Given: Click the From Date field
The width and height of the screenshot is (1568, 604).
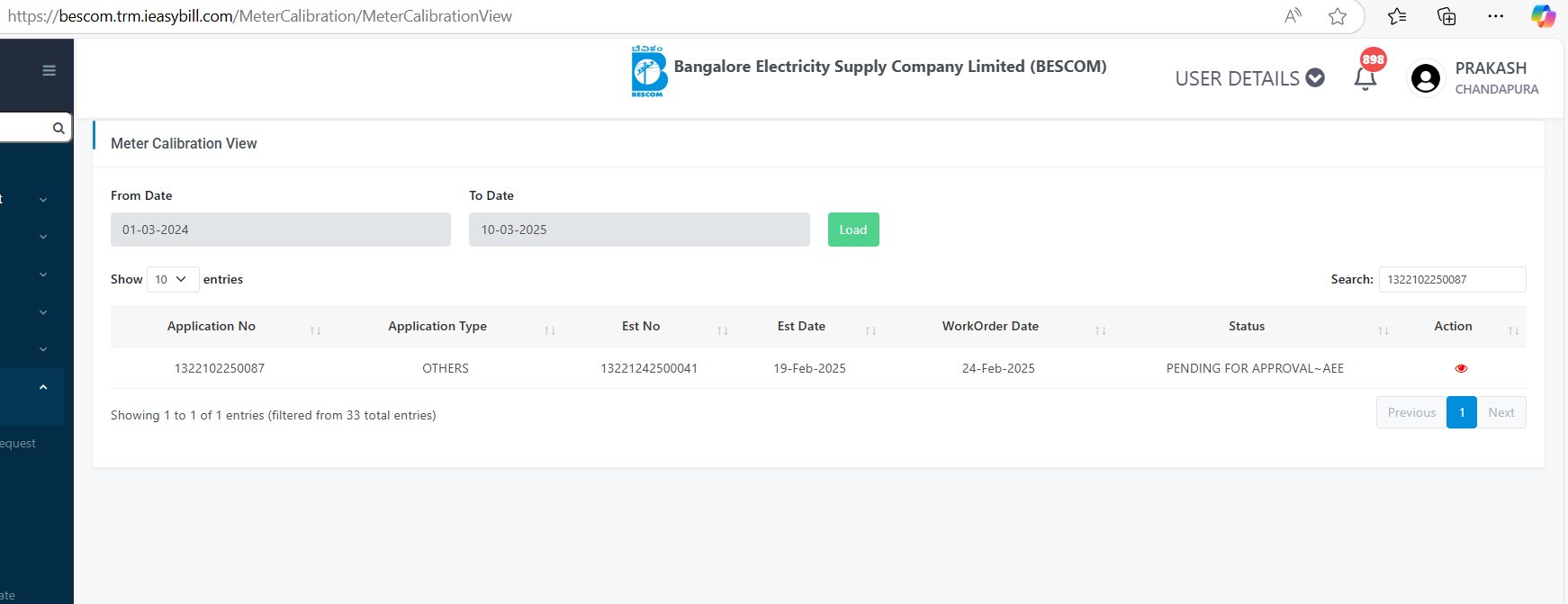Looking at the screenshot, I should coord(281,230).
